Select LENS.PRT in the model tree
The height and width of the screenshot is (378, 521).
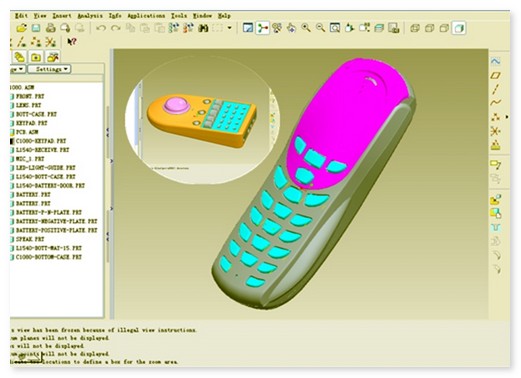[x=29, y=105]
